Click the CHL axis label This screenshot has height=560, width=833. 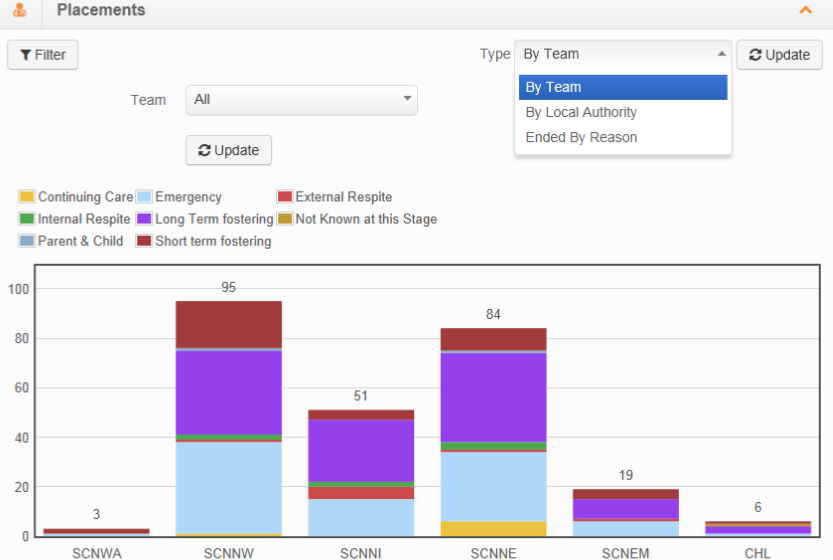[x=758, y=553]
